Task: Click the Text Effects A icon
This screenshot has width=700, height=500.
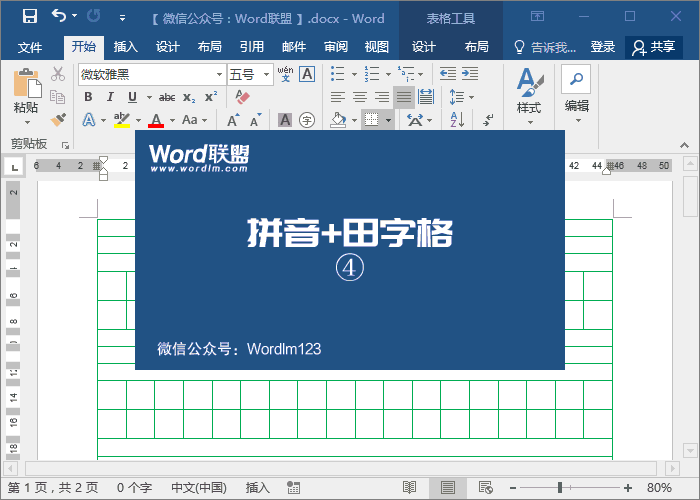Action: (x=89, y=120)
